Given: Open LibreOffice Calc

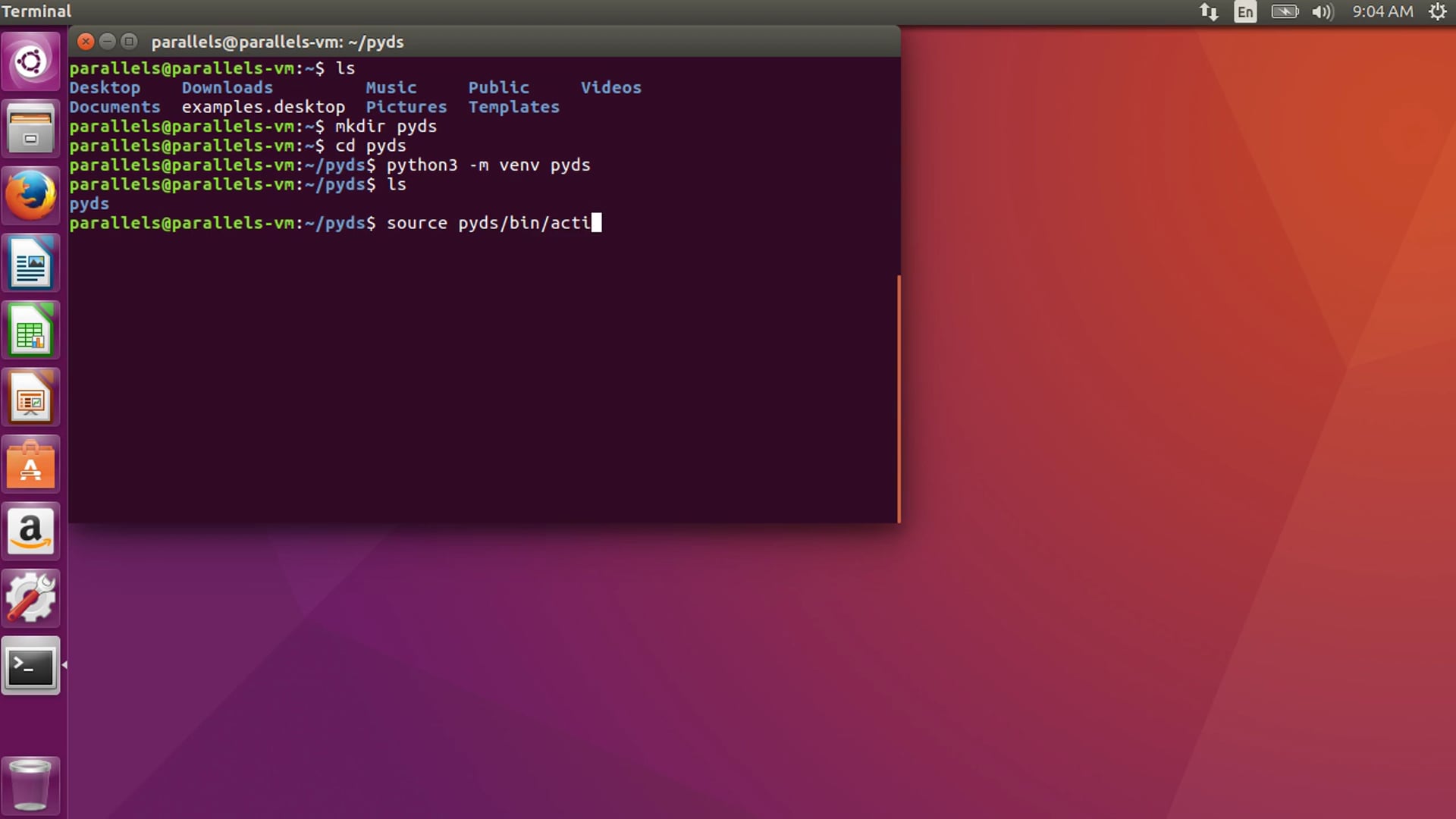Looking at the screenshot, I should tap(31, 330).
